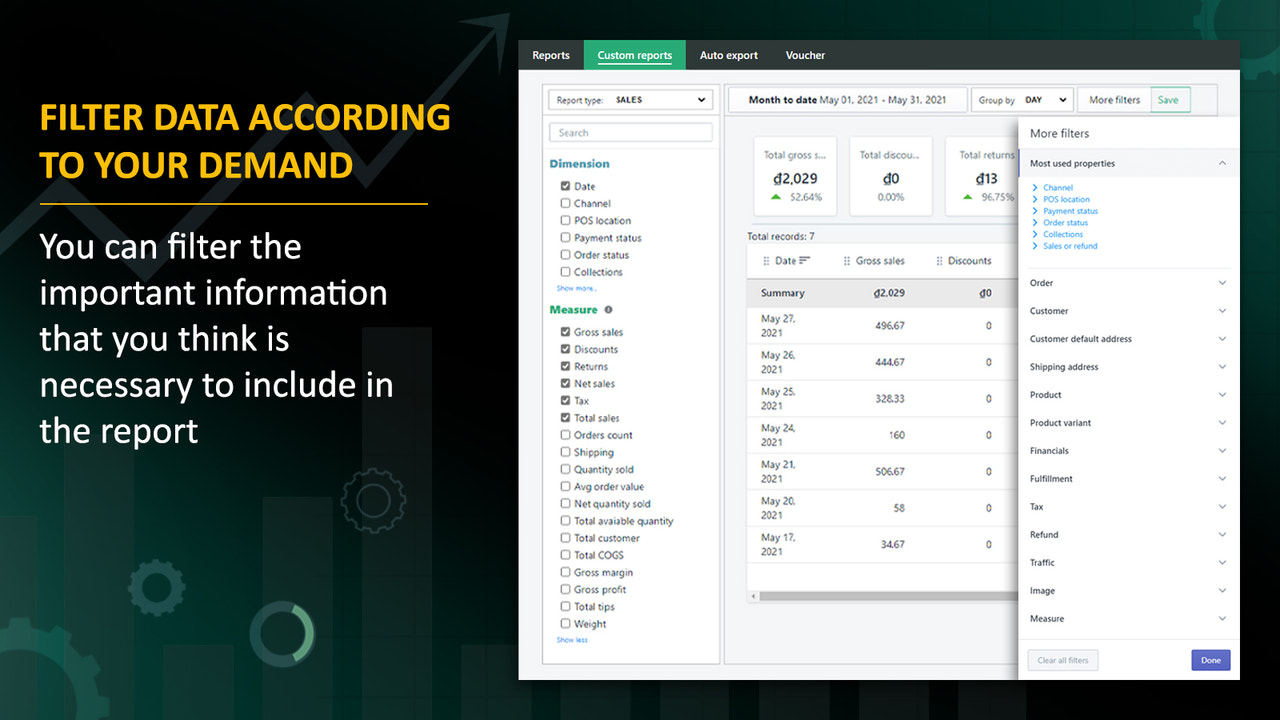
Task: Click the Measure info icon
Action: (x=608, y=310)
